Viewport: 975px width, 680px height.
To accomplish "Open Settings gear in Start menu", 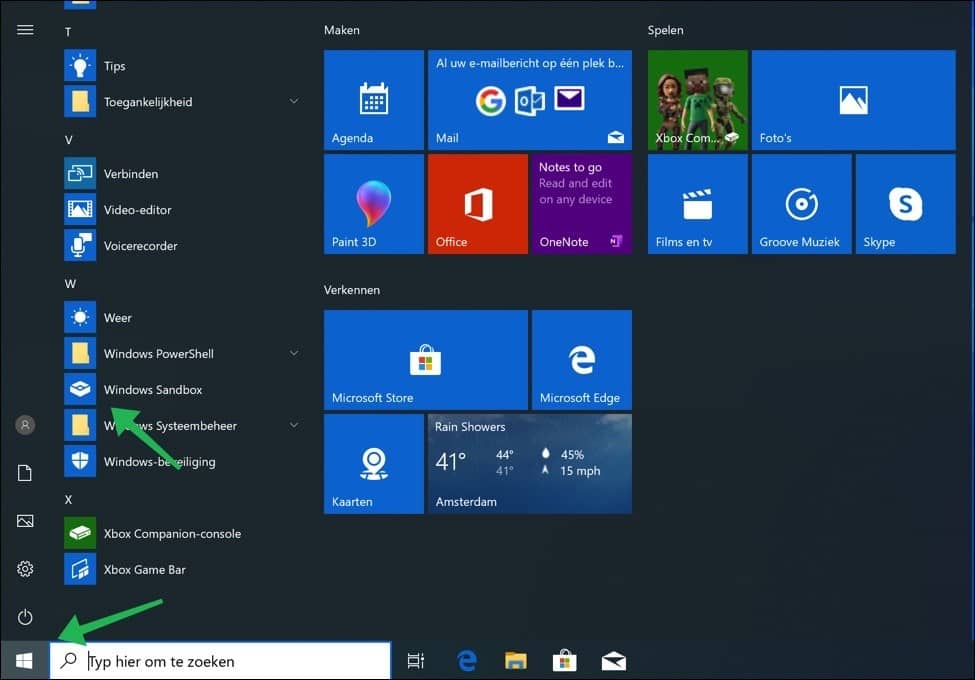I will click(x=25, y=569).
